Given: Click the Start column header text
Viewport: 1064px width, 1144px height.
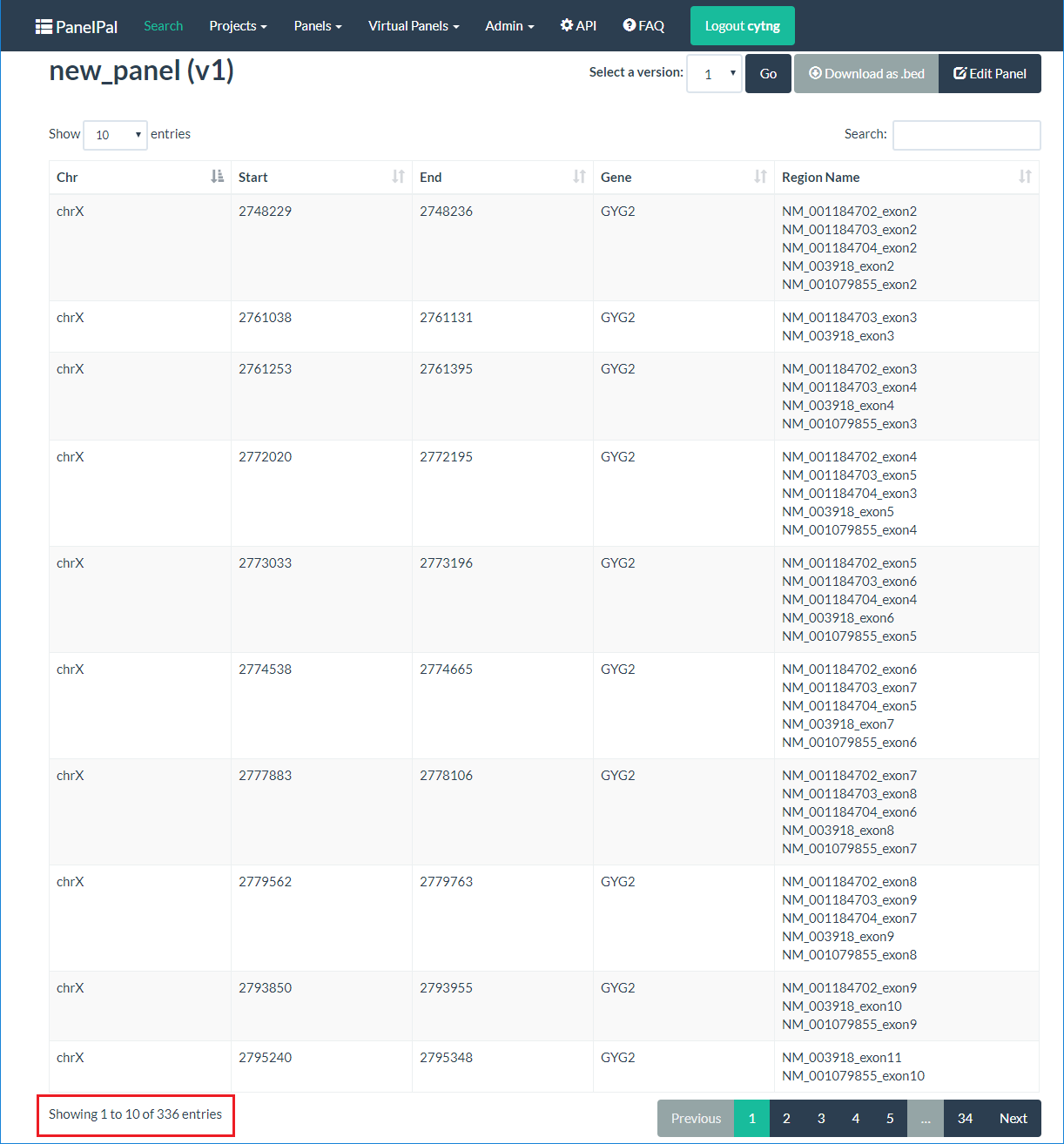Looking at the screenshot, I should coord(253,177).
